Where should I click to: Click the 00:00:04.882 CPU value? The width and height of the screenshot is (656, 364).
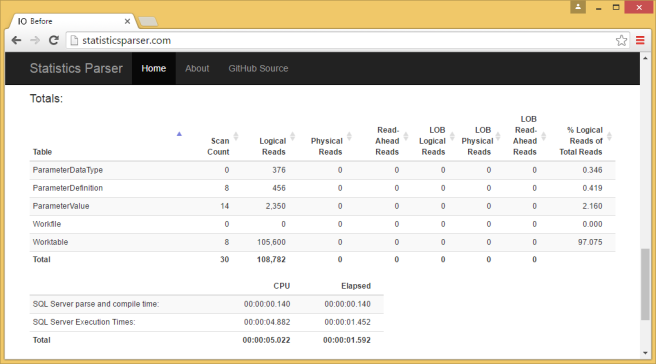click(267, 322)
